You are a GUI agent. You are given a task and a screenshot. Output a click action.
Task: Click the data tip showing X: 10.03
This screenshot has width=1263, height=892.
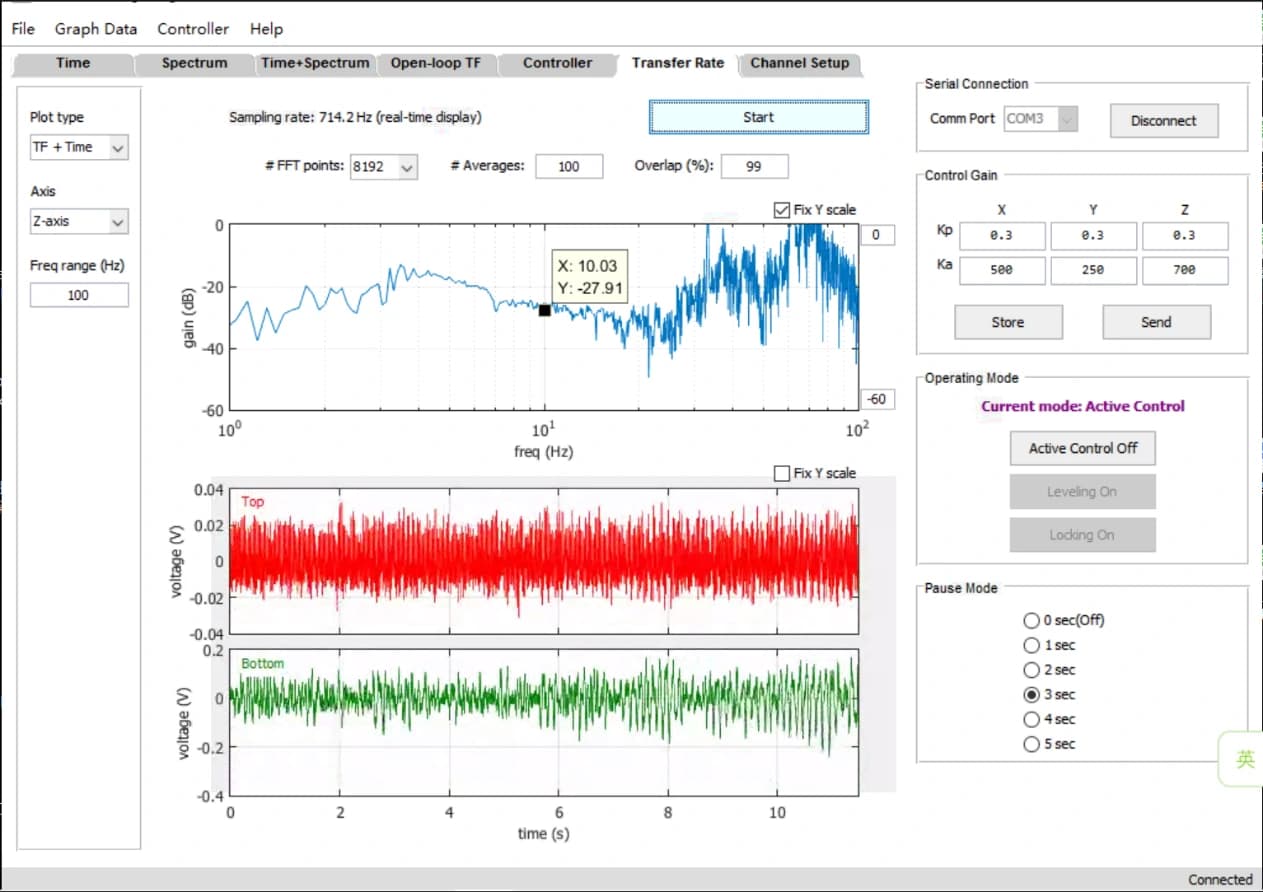[590, 277]
